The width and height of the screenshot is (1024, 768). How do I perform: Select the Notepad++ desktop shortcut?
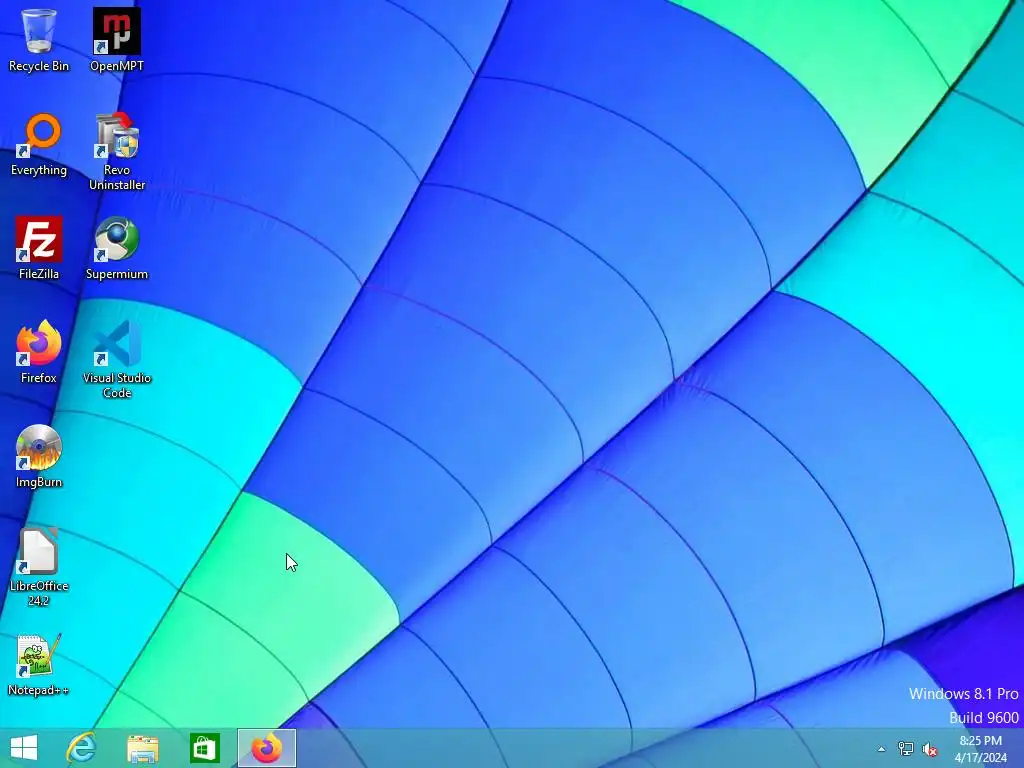(39, 665)
